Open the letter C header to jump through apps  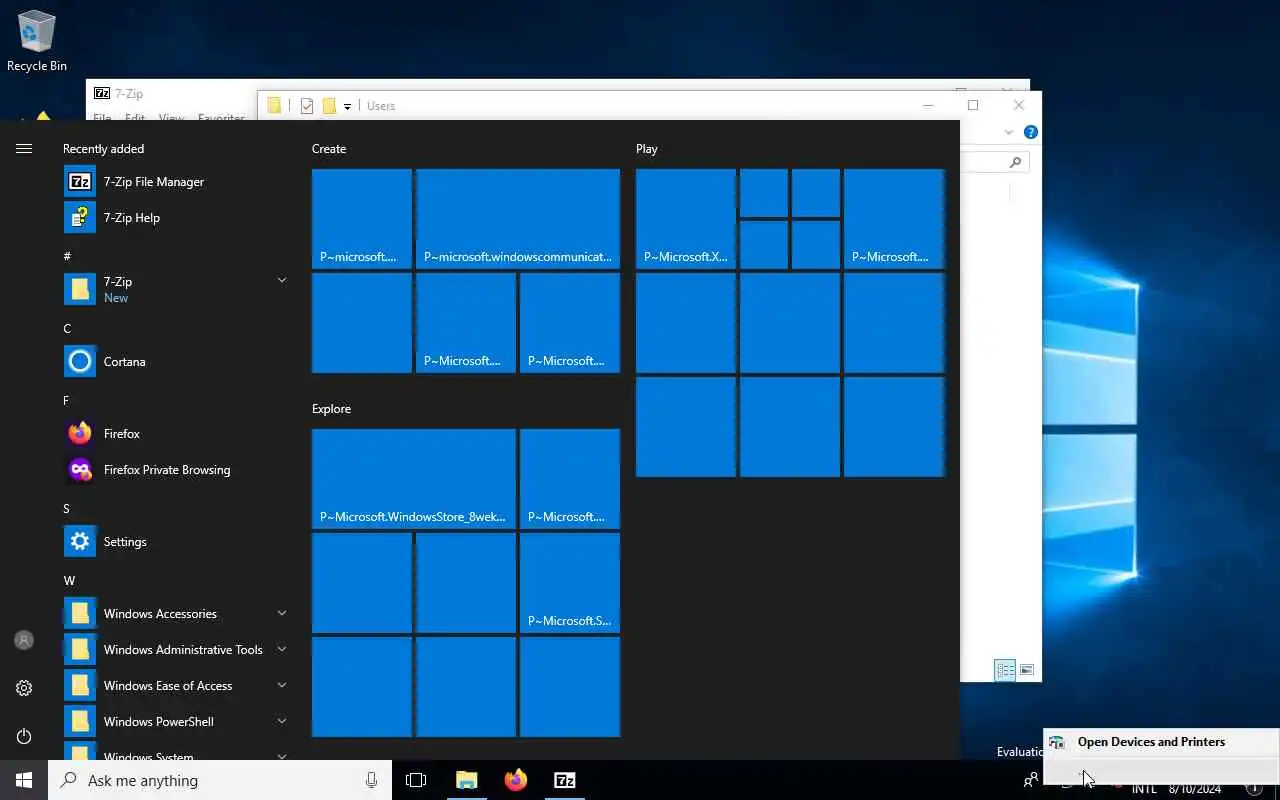pos(67,329)
